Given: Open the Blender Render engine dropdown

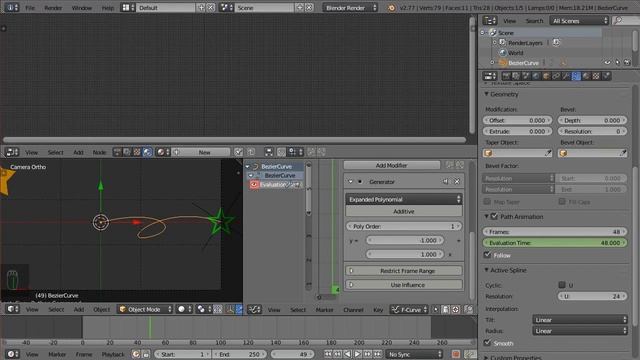Looking at the screenshot, I should click(350, 8).
